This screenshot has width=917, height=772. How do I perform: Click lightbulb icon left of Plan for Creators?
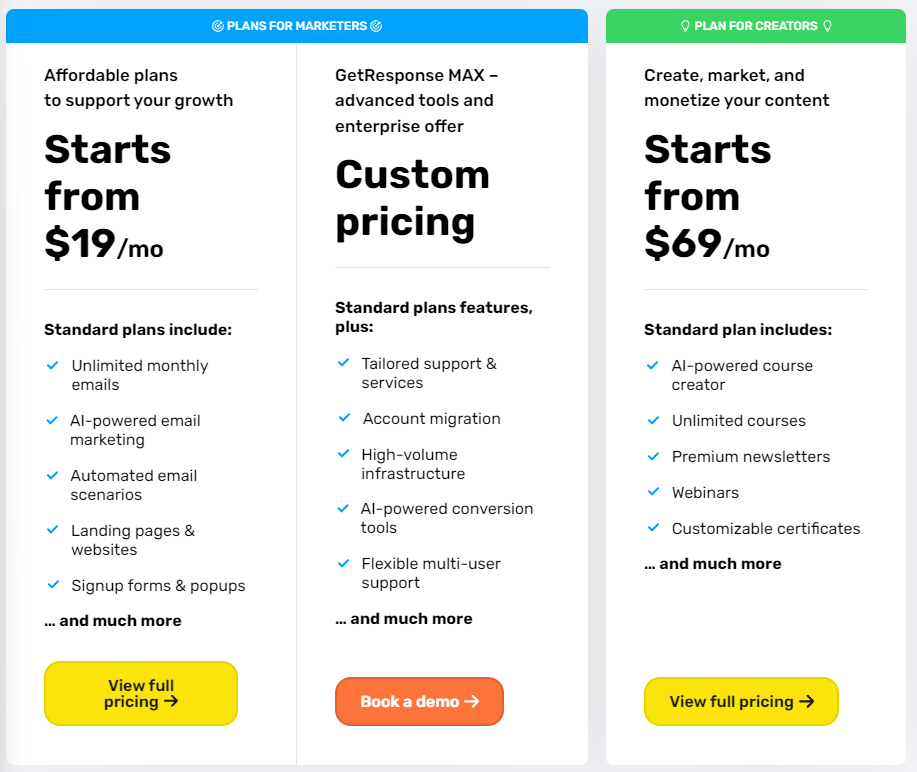pos(685,26)
